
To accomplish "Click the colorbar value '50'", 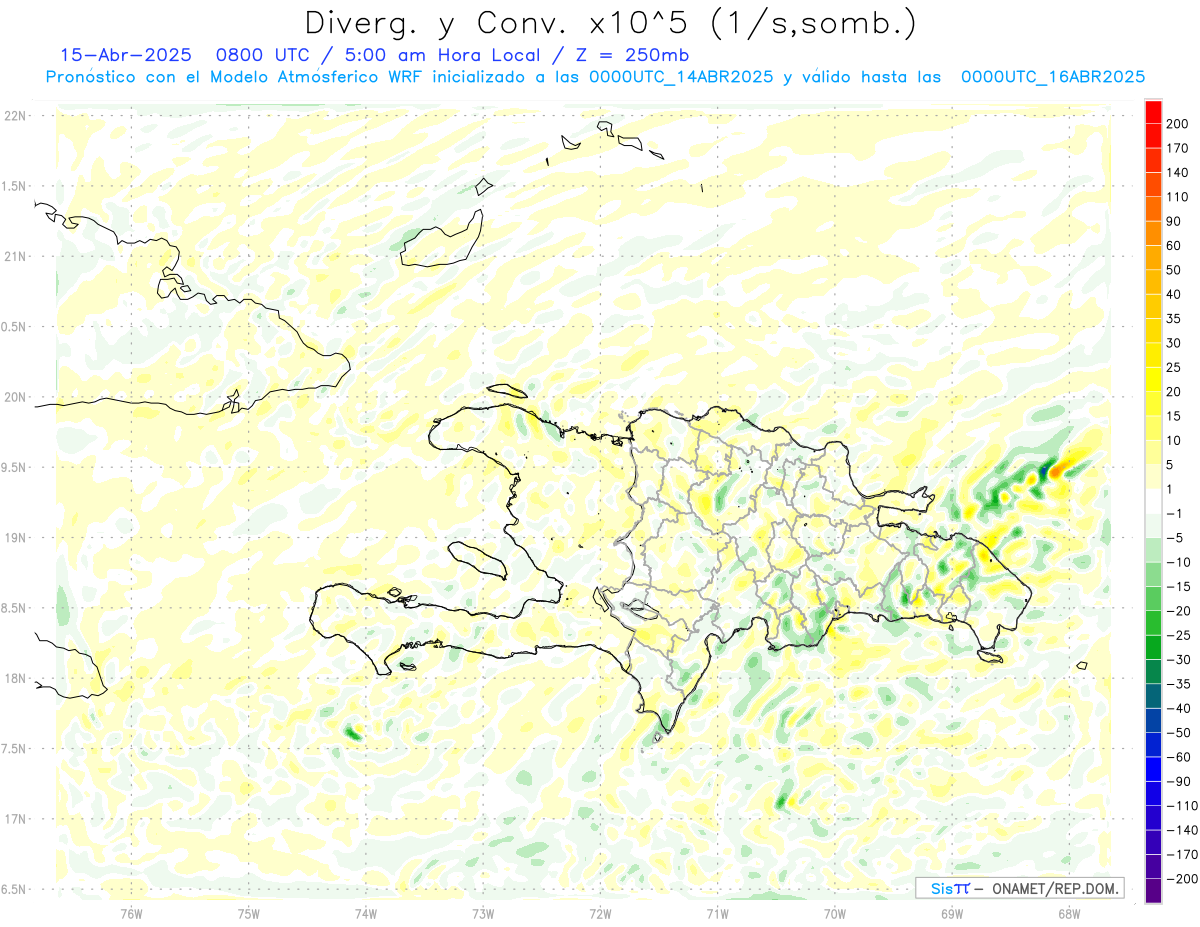I will [1174, 270].
